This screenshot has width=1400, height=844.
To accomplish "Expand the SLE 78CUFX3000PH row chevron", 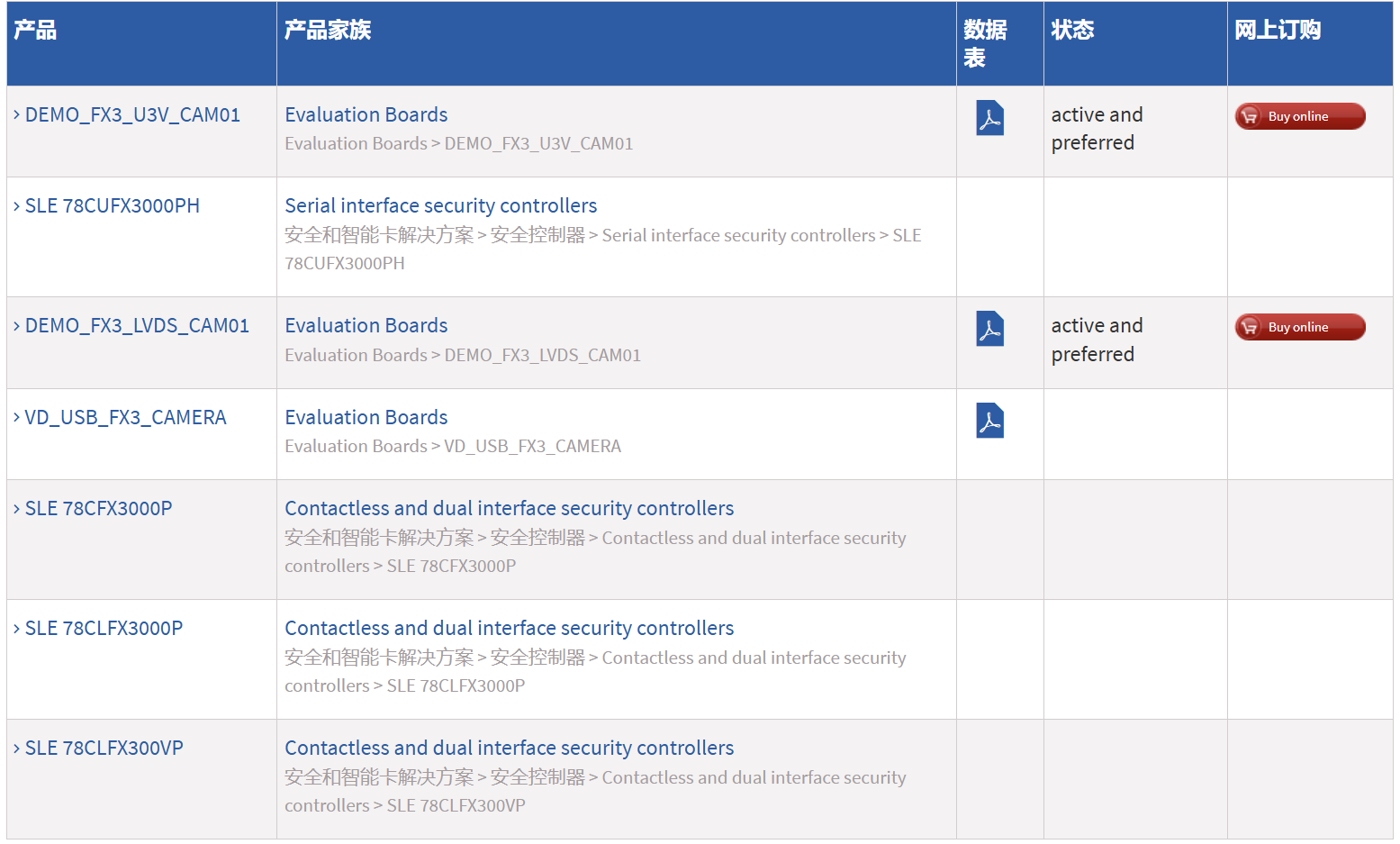I will [x=15, y=205].
